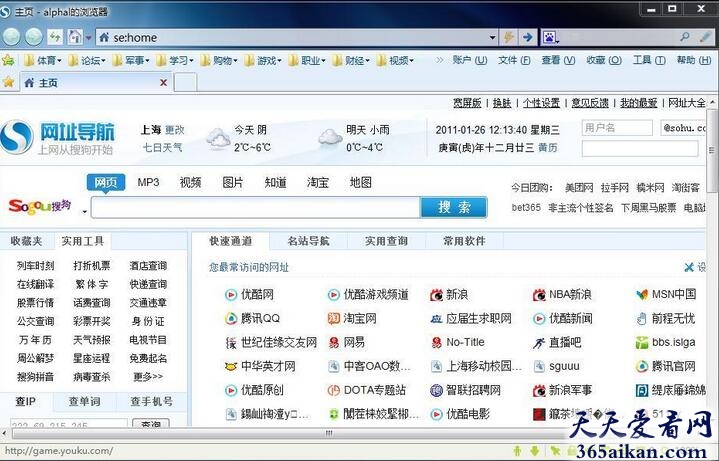Click the browser forward arrow button
719x461 pixels.
point(33,37)
